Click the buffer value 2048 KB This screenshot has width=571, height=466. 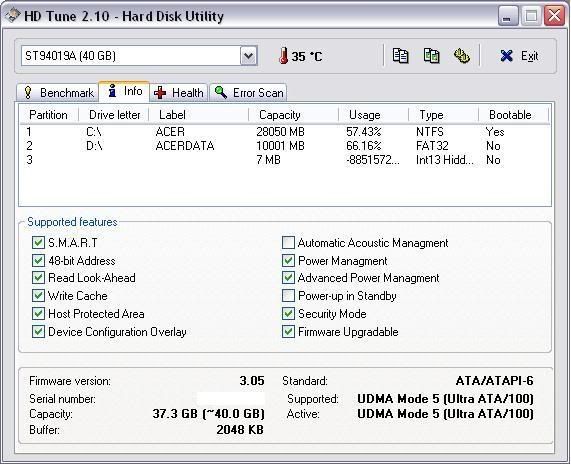[x=240, y=430]
